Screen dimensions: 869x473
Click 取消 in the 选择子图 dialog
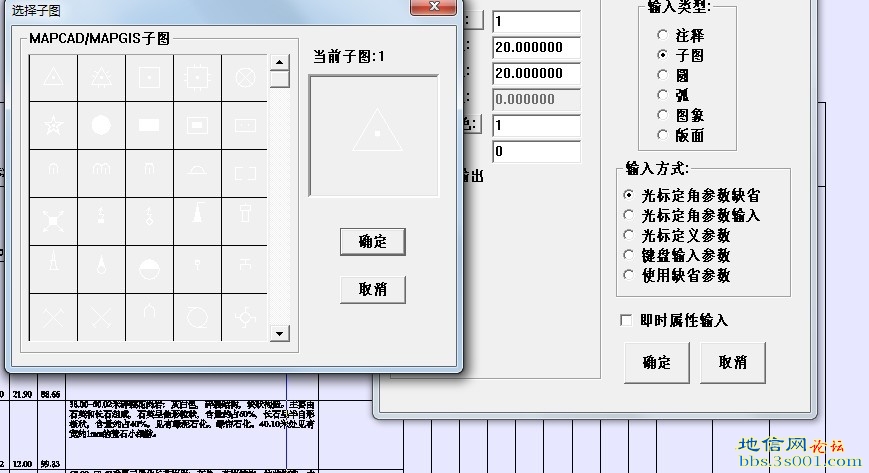[372, 289]
